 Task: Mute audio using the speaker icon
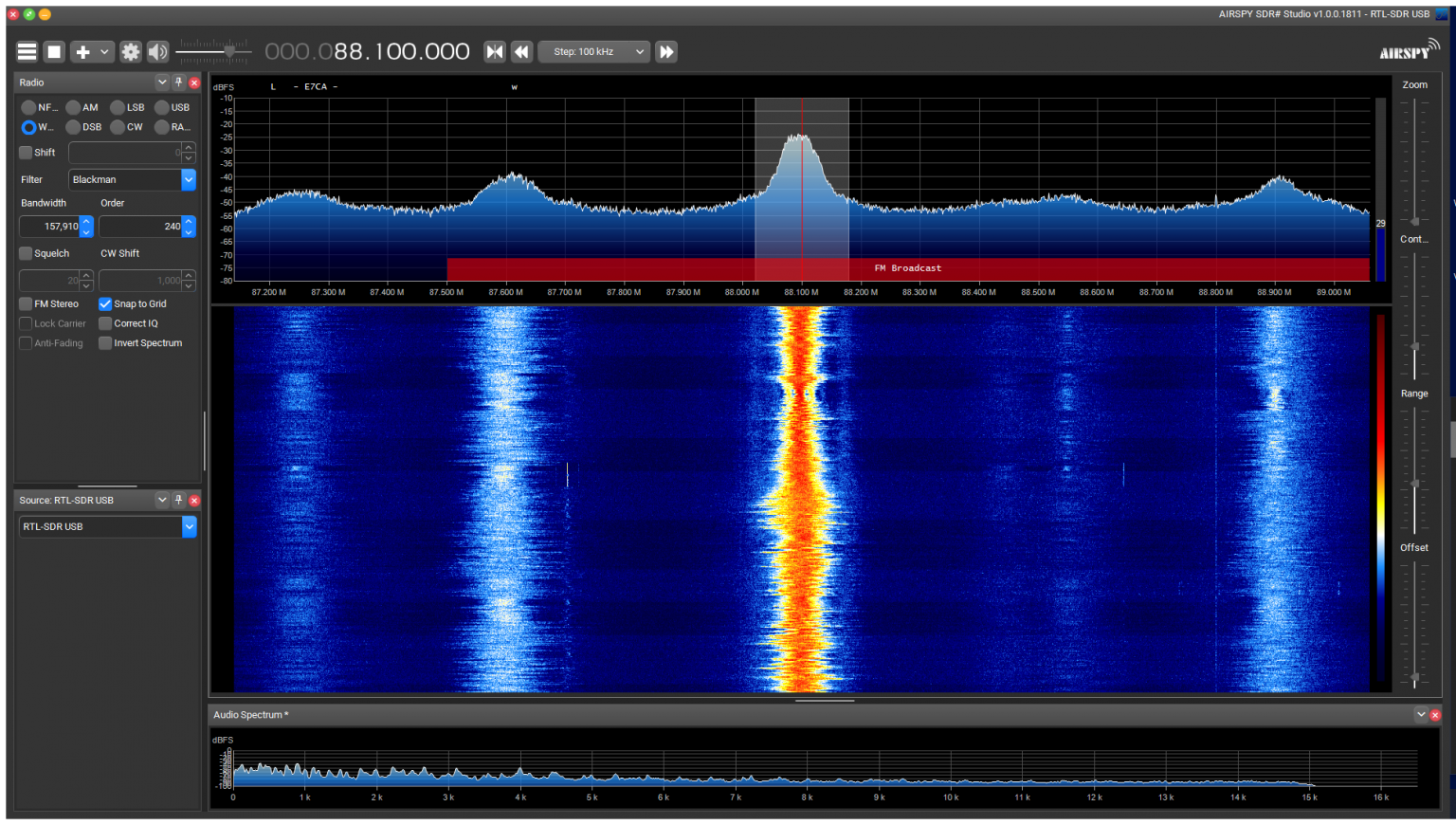(157, 52)
